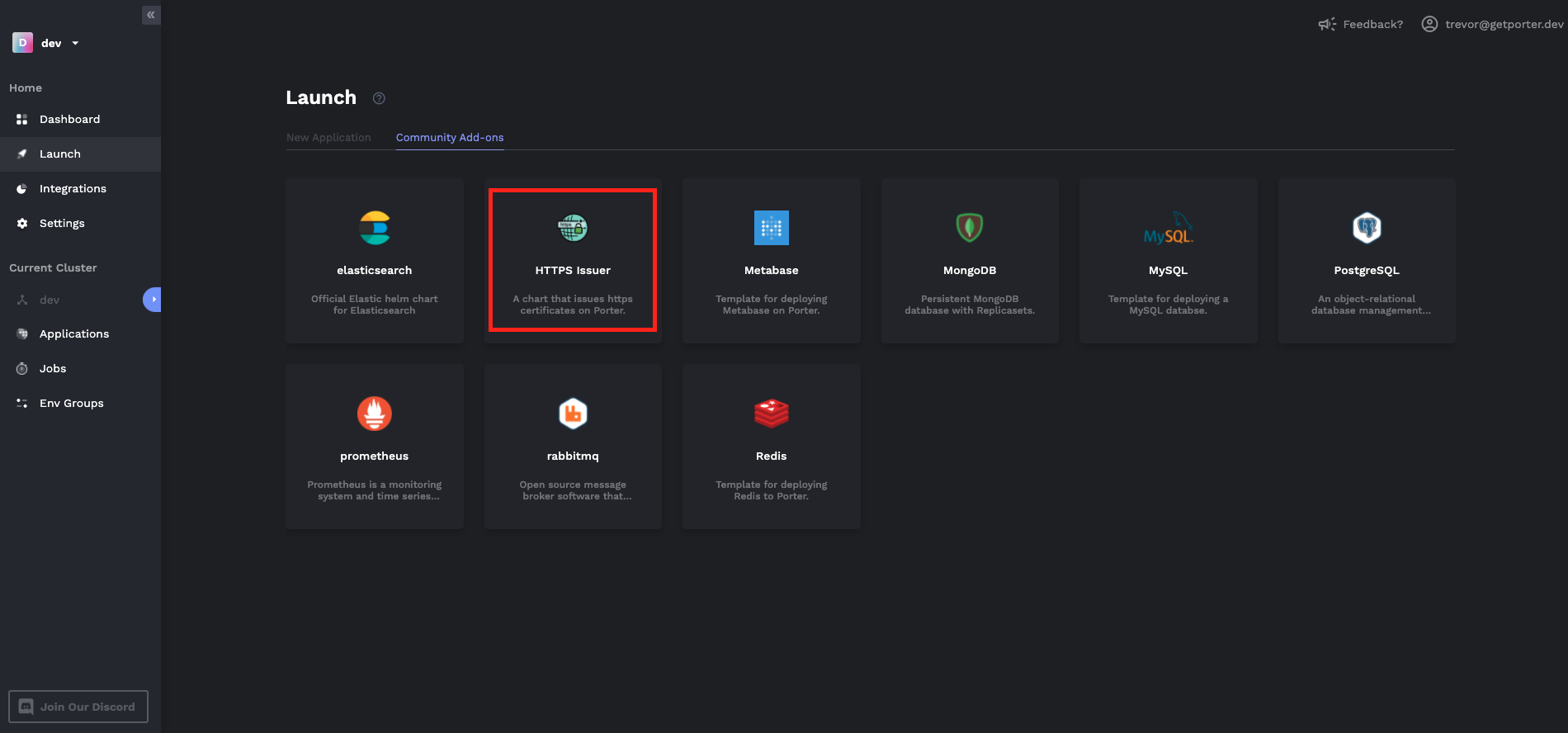Screen dimensions: 1568x733
Task: Select the PostgreSQL add-on title
Action: coord(1367,271)
